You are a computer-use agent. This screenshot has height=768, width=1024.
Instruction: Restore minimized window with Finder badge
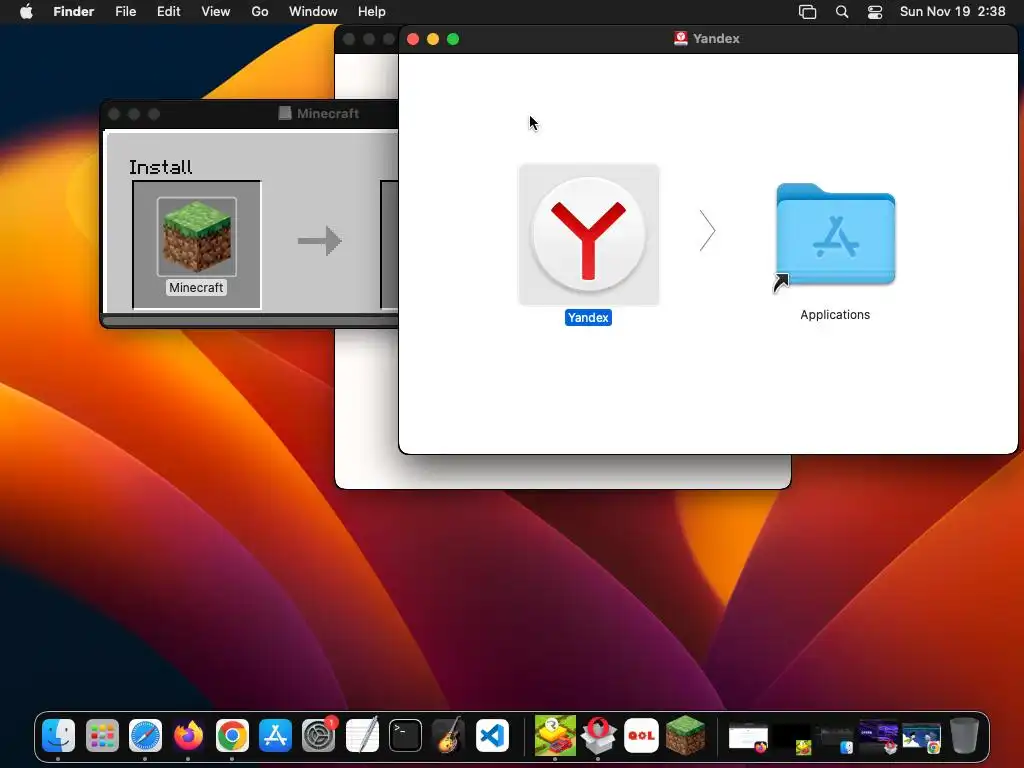(x=835, y=737)
